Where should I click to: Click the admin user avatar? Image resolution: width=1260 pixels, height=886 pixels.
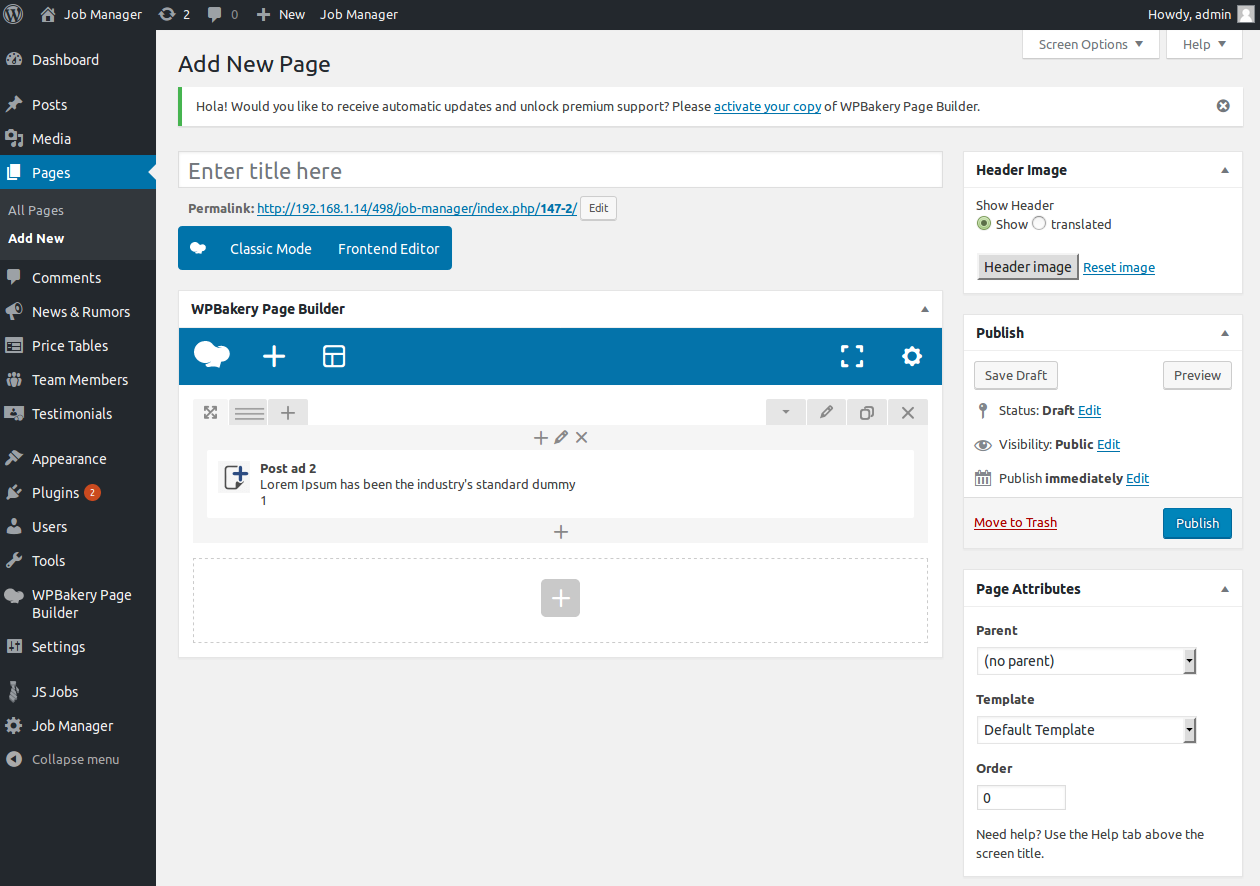[x=1244, y=14]
